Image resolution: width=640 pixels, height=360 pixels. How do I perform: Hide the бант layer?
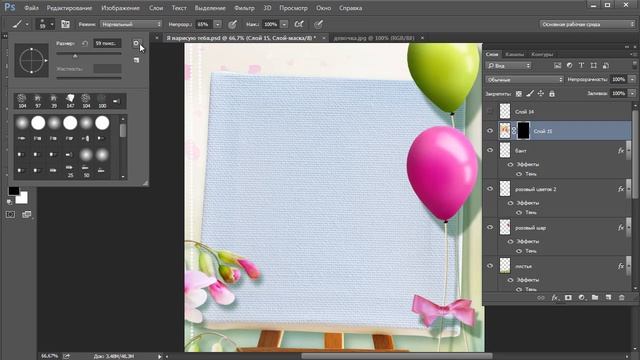click(490, 150)
